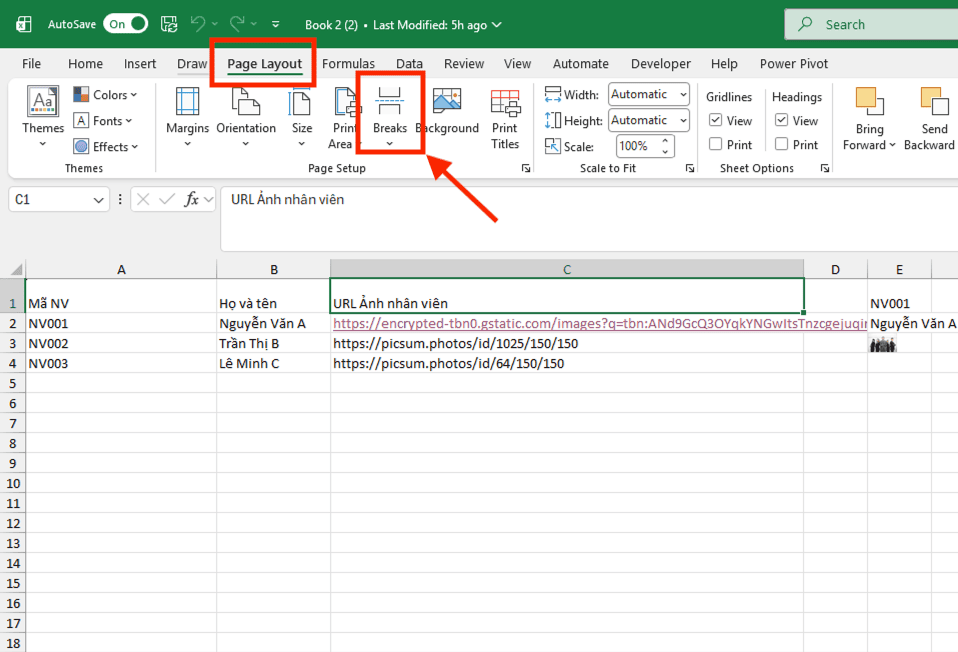Toggle Gridlines View checkbox

715,120
